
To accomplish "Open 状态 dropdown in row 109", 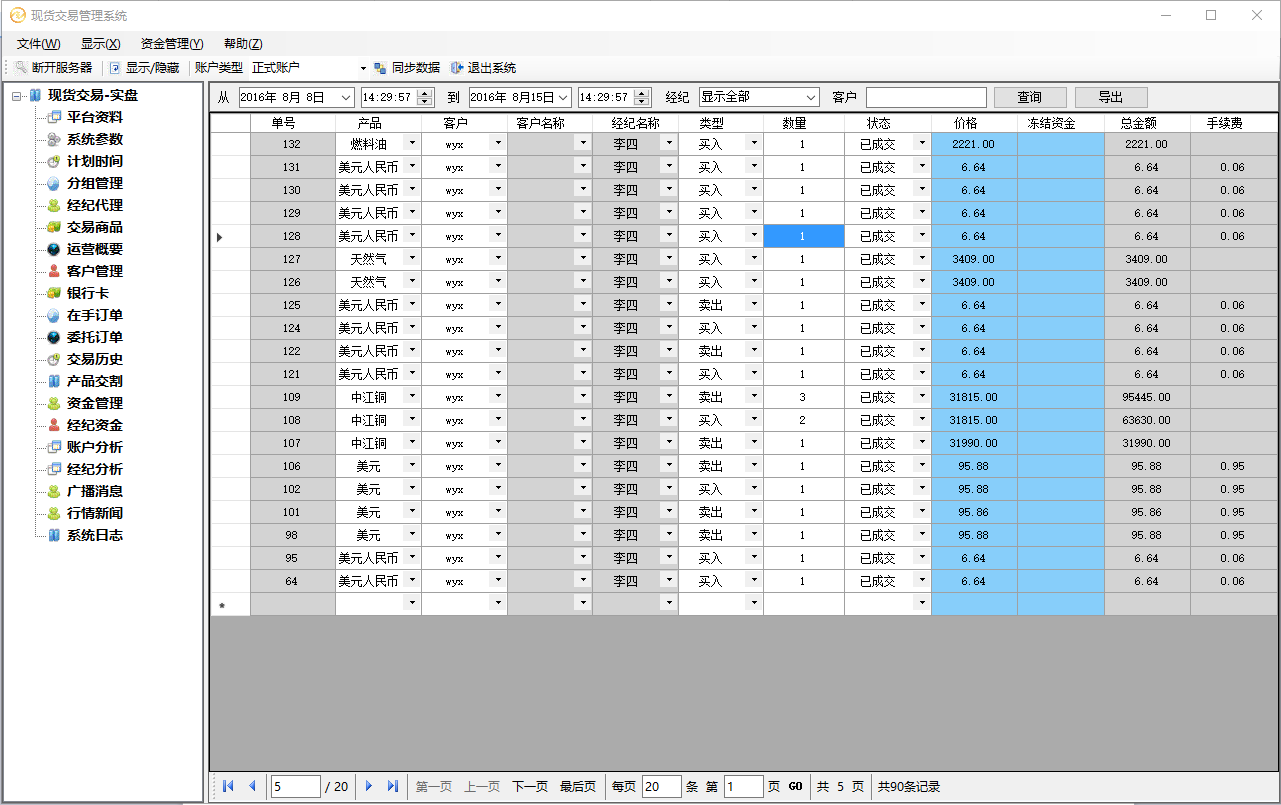I will (x=921, y=396).
